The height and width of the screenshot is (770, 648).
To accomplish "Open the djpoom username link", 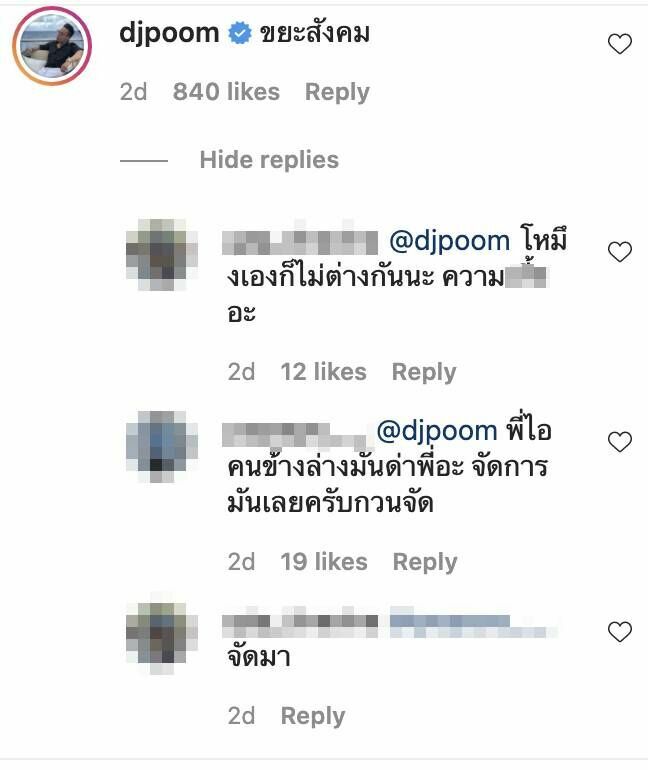I will (x=169, y=34).
